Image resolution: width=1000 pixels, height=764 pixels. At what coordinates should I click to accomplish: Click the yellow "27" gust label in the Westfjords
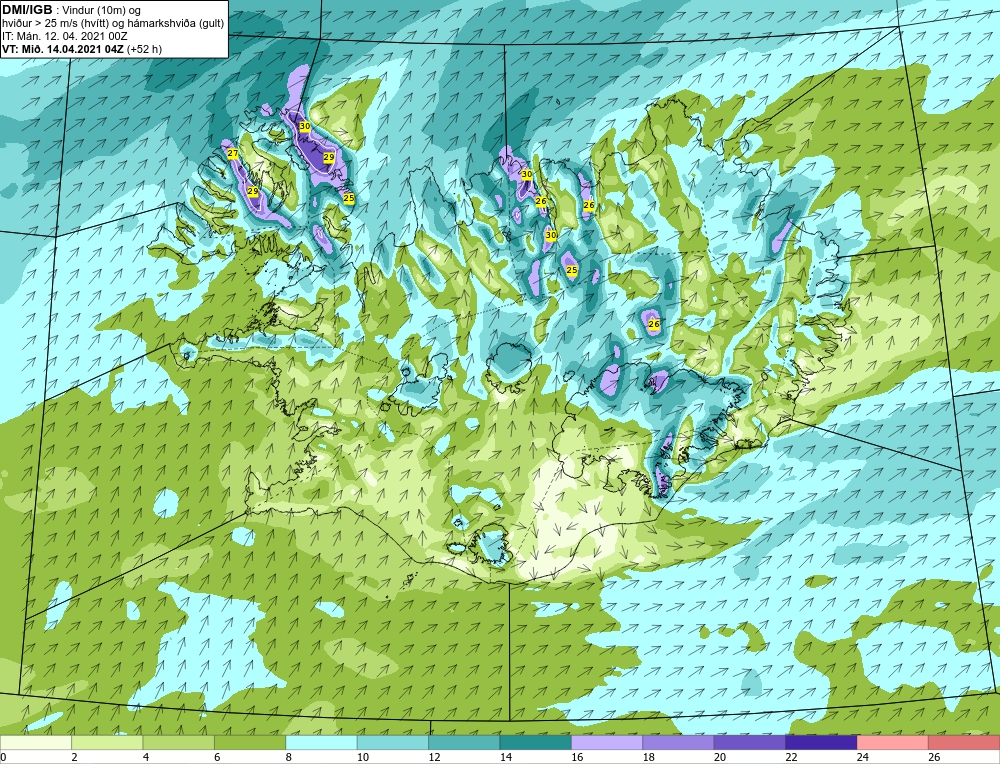click(x=233, y=154)
